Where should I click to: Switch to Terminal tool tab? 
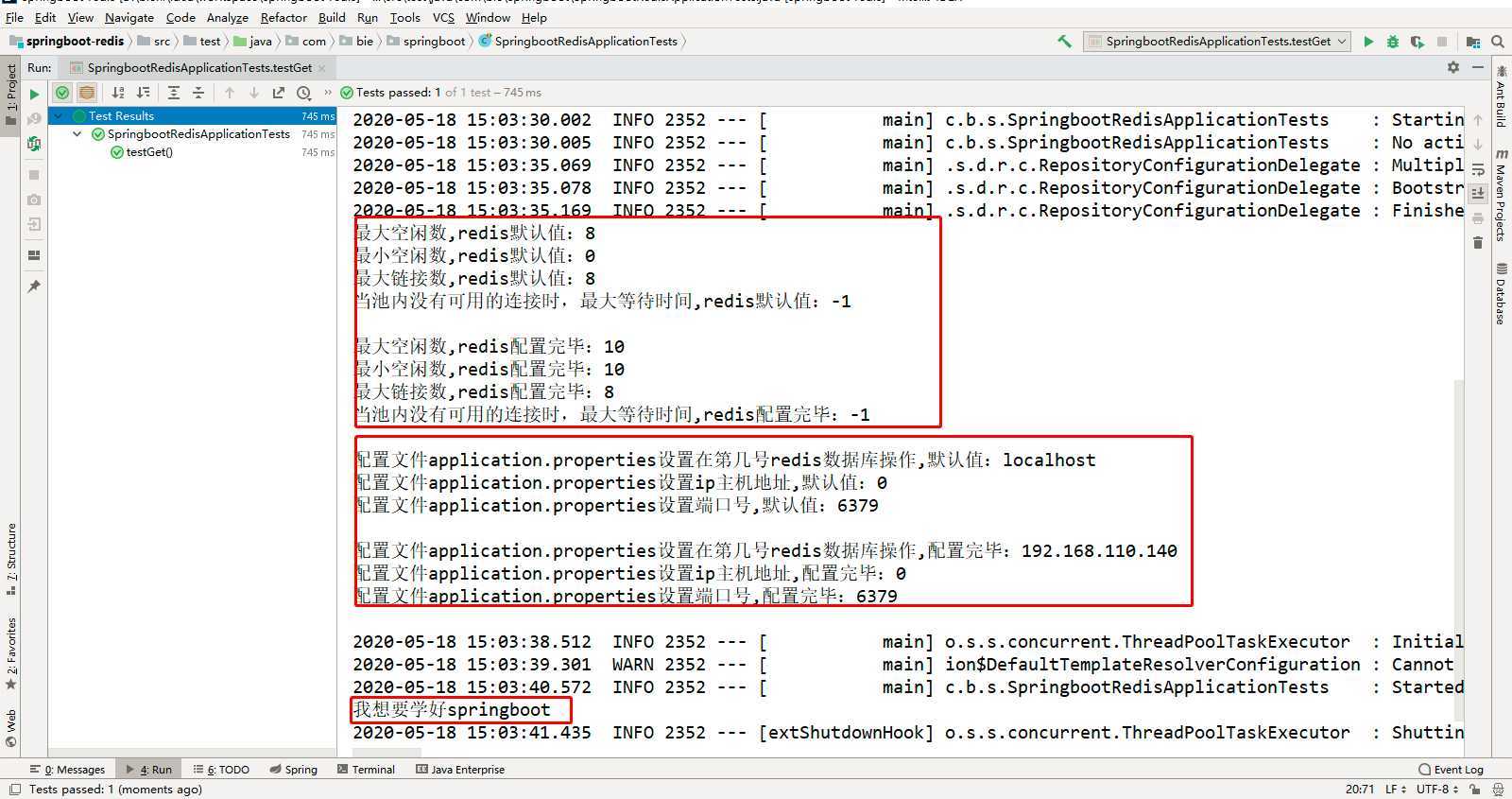[367, 770]
